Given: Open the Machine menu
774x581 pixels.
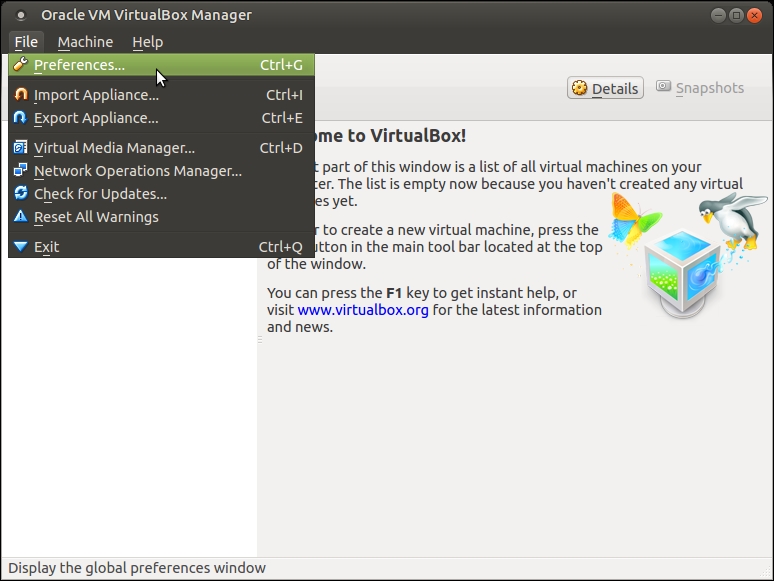Looking at the screenshot, I should (85, 42).
